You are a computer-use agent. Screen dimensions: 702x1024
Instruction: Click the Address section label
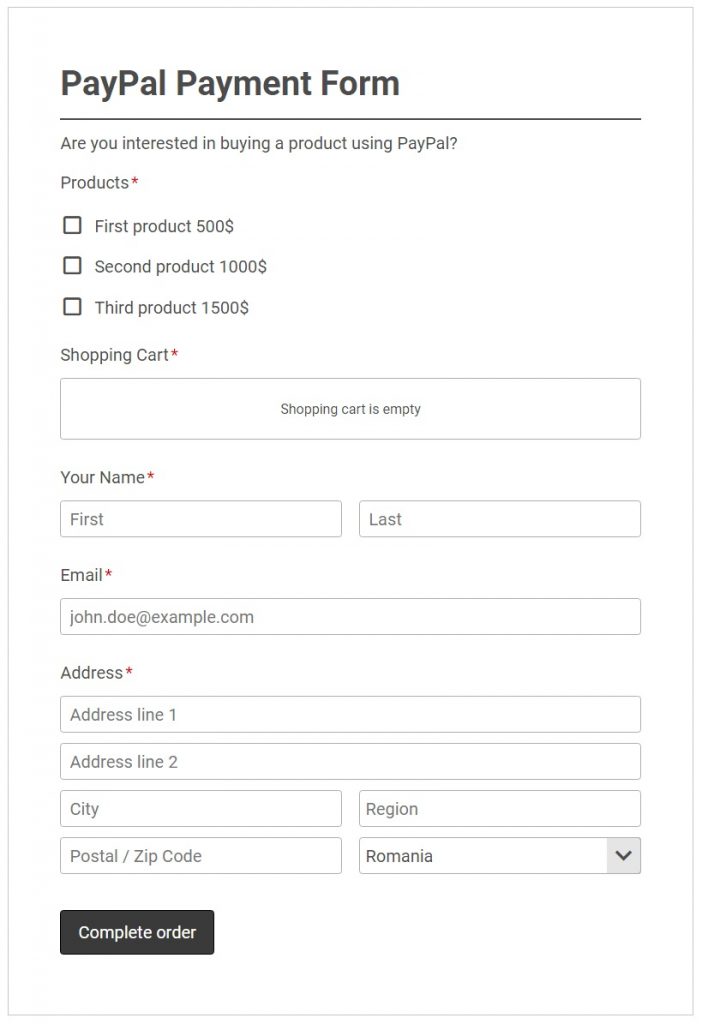[91, 673]
